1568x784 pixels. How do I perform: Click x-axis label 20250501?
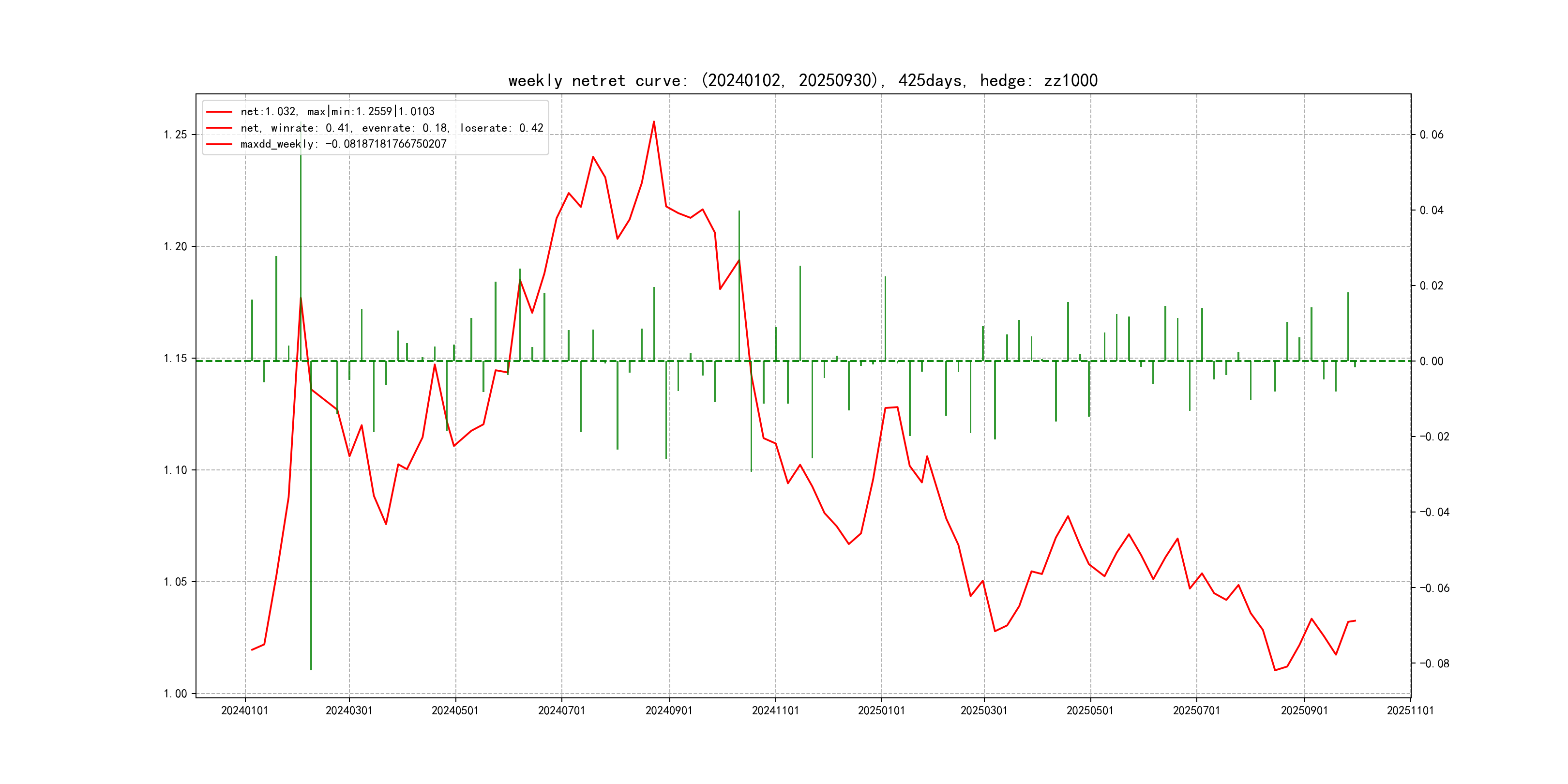1089,710
